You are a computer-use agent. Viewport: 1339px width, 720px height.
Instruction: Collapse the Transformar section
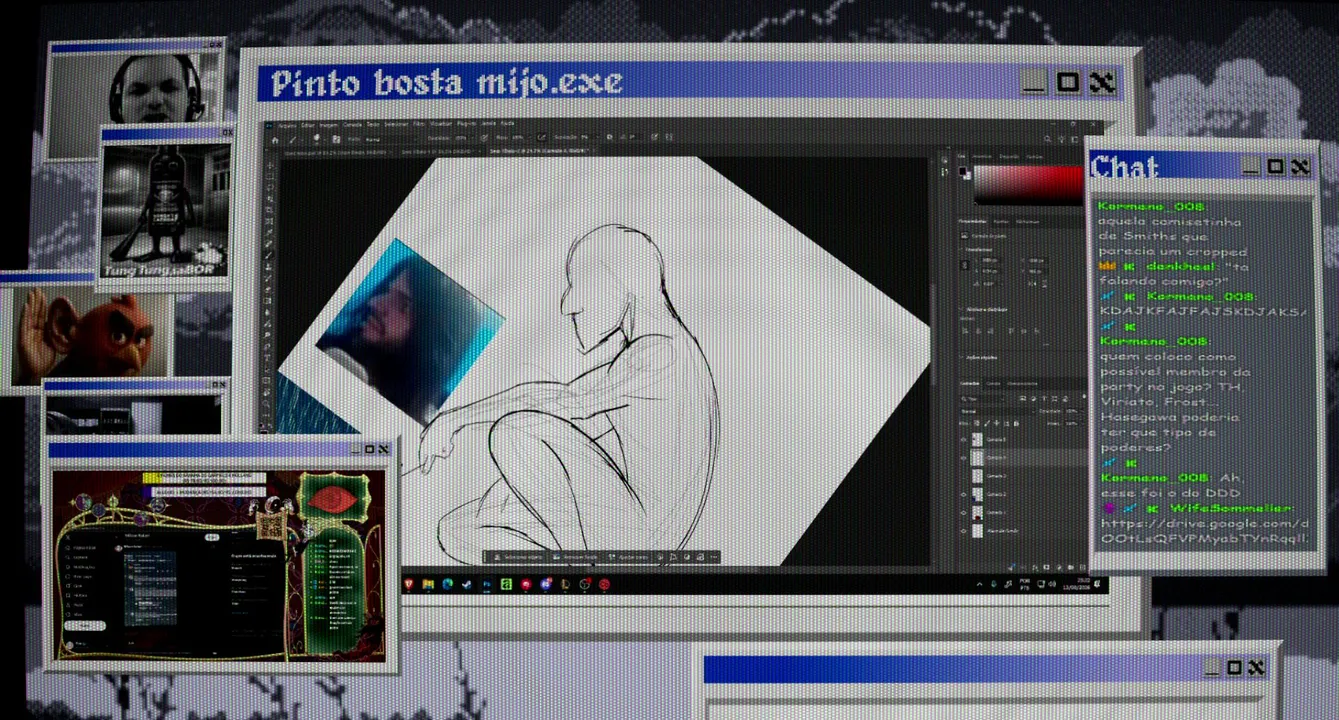click(x=963, y=250)
